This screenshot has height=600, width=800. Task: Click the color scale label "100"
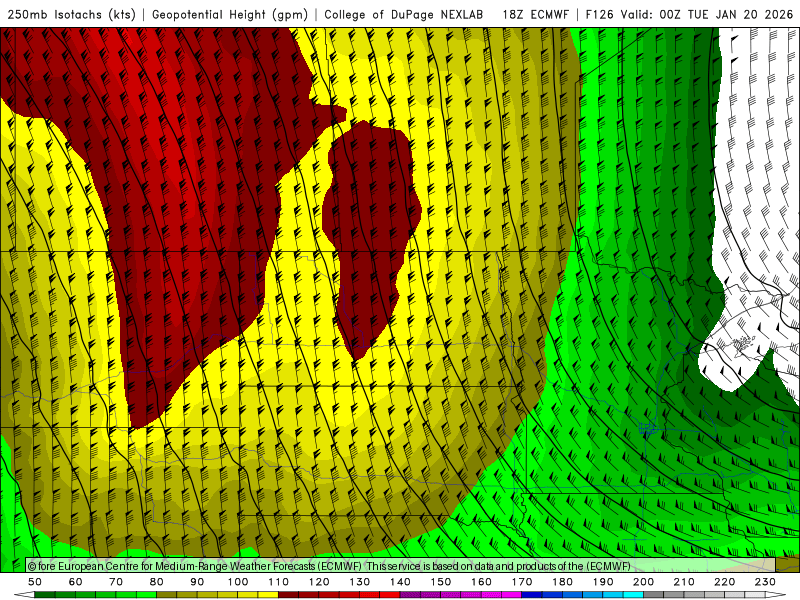(238, 582)
